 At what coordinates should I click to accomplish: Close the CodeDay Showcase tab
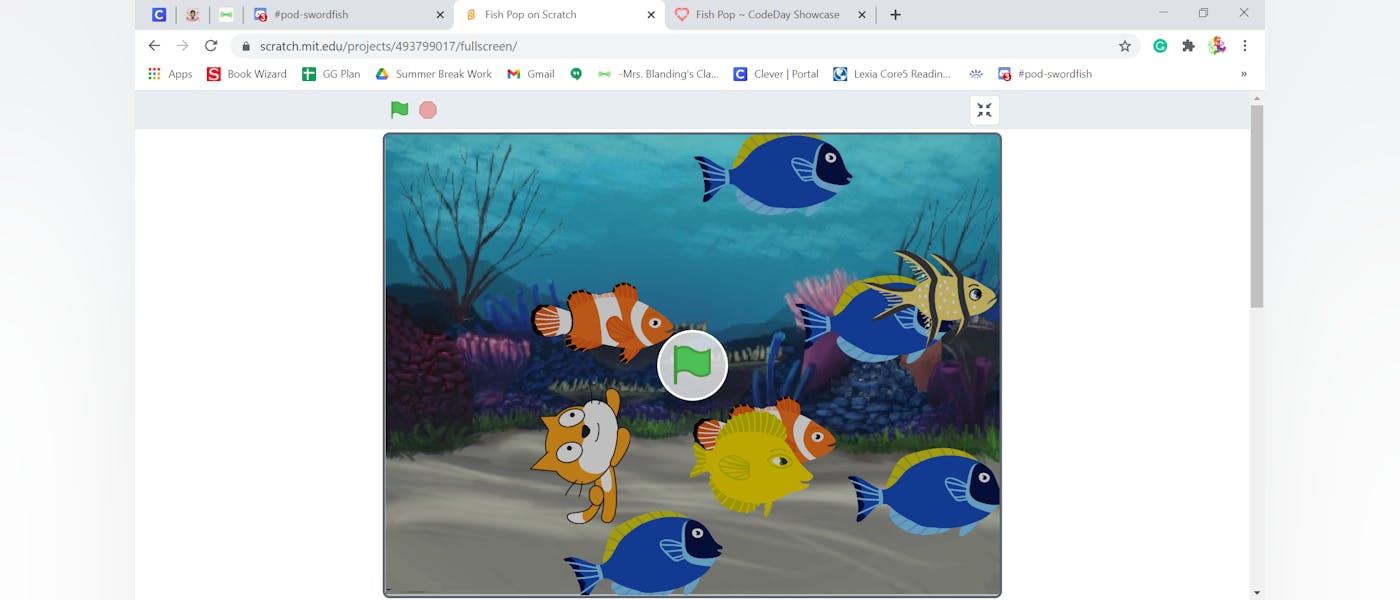(862, 15)
